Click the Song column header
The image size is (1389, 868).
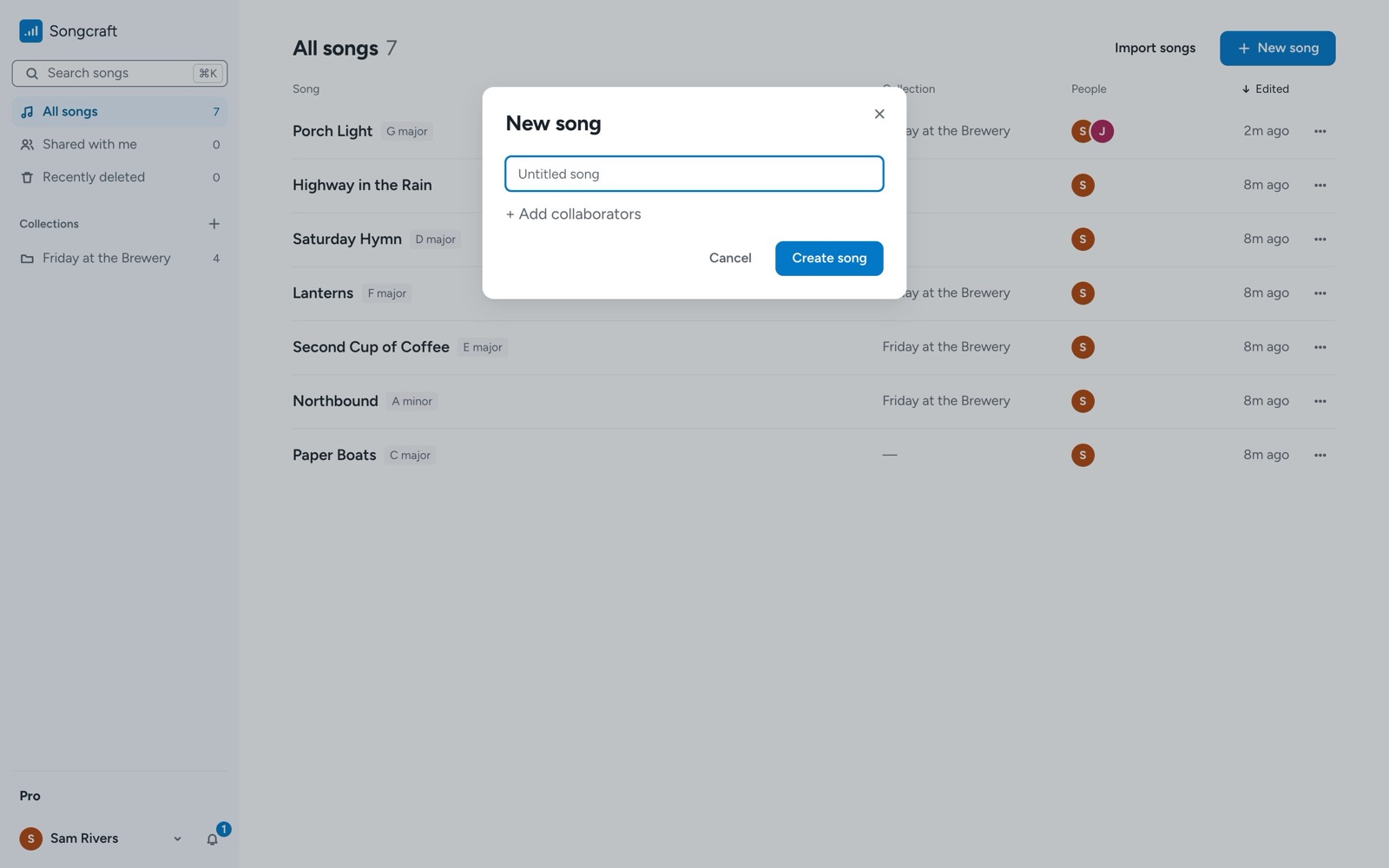click(306, 89)
